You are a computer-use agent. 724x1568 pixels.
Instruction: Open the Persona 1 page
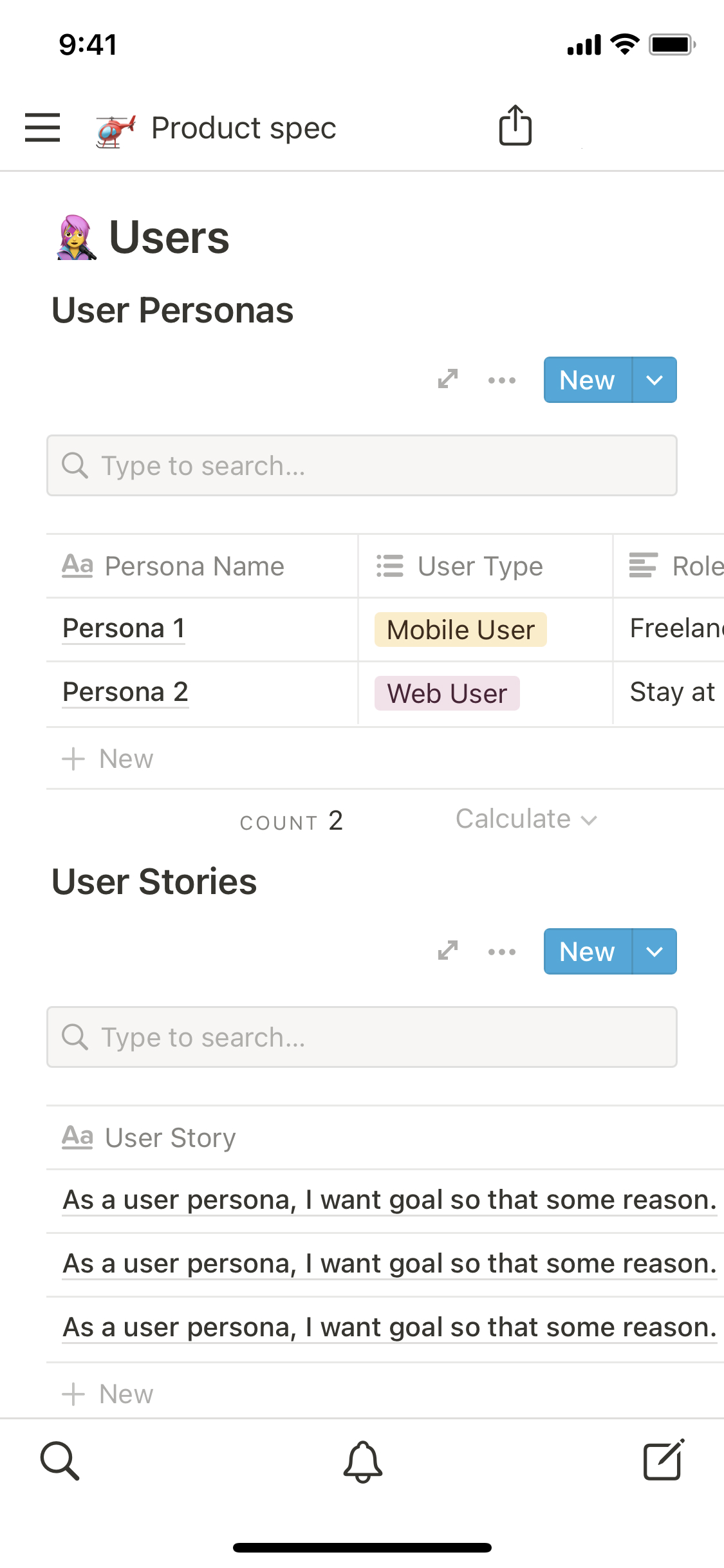[x=124, y=628]
